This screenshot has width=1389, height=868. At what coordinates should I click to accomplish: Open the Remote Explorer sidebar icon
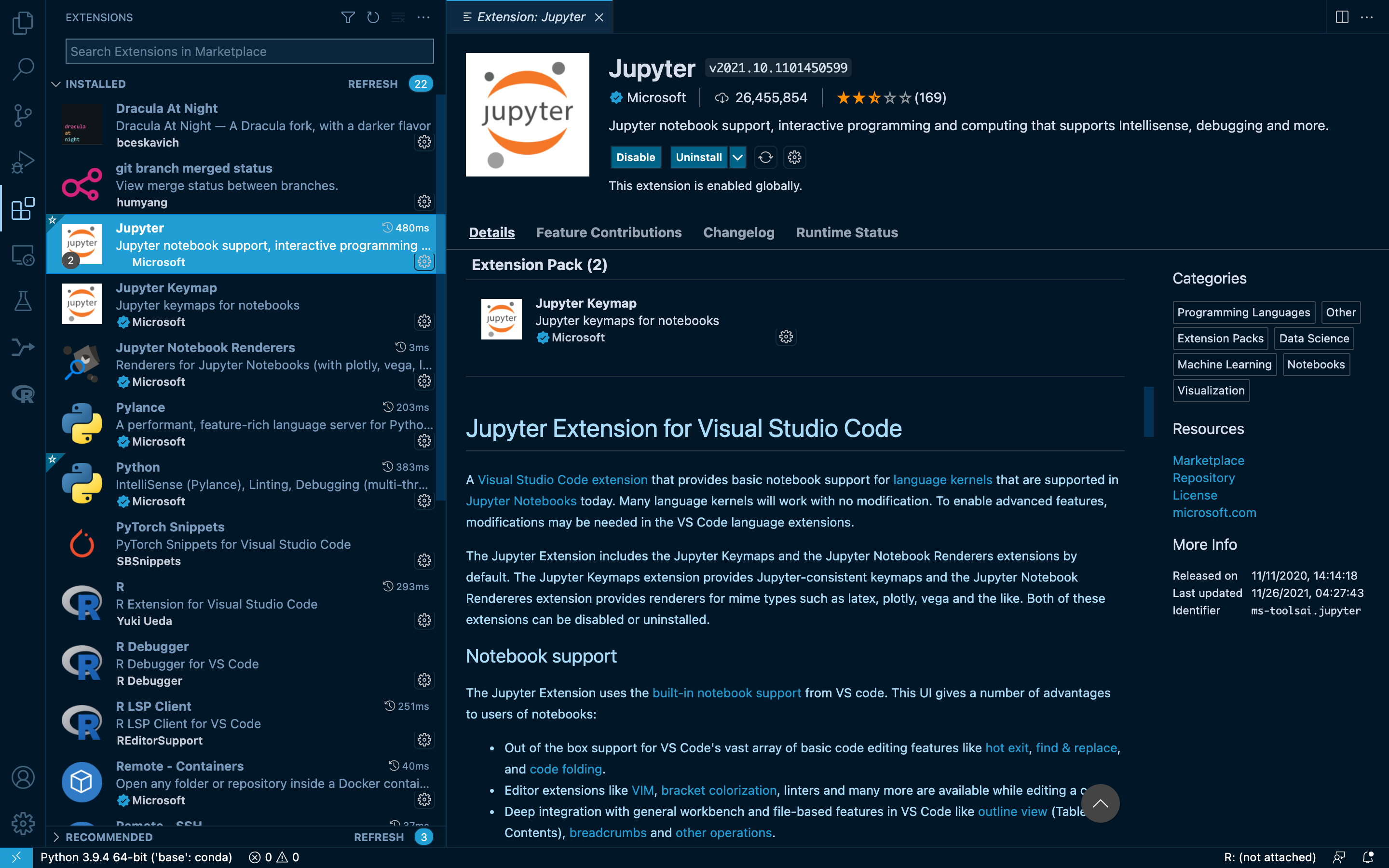23,255
